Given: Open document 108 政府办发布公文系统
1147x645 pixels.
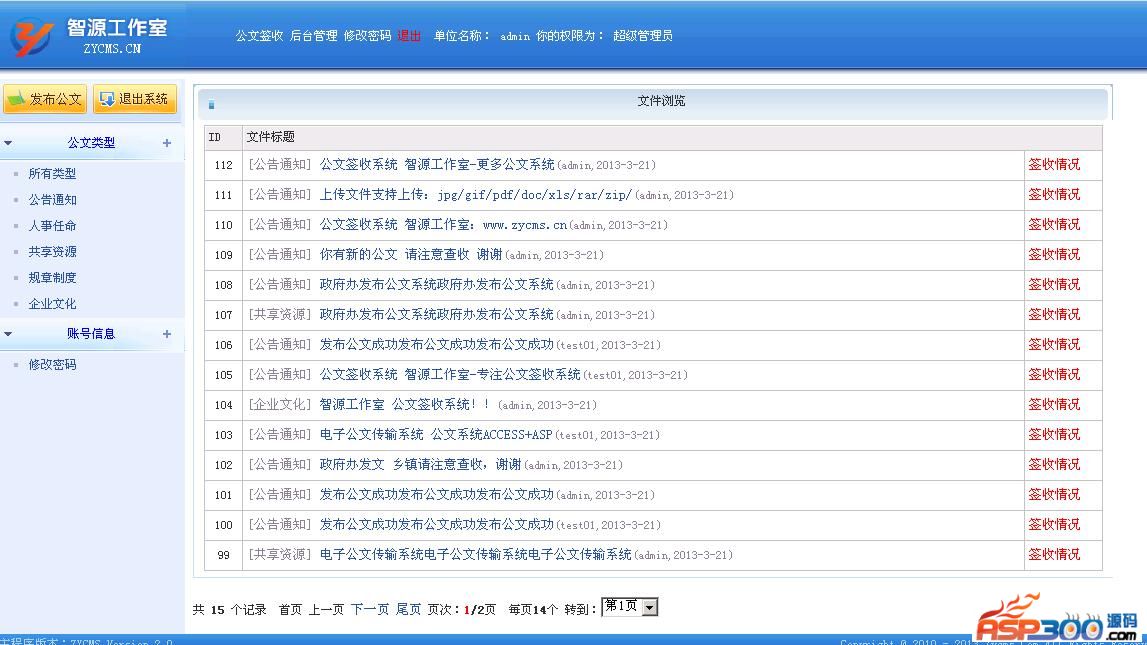Looking at the screenshot, I should tap(437, 284).
